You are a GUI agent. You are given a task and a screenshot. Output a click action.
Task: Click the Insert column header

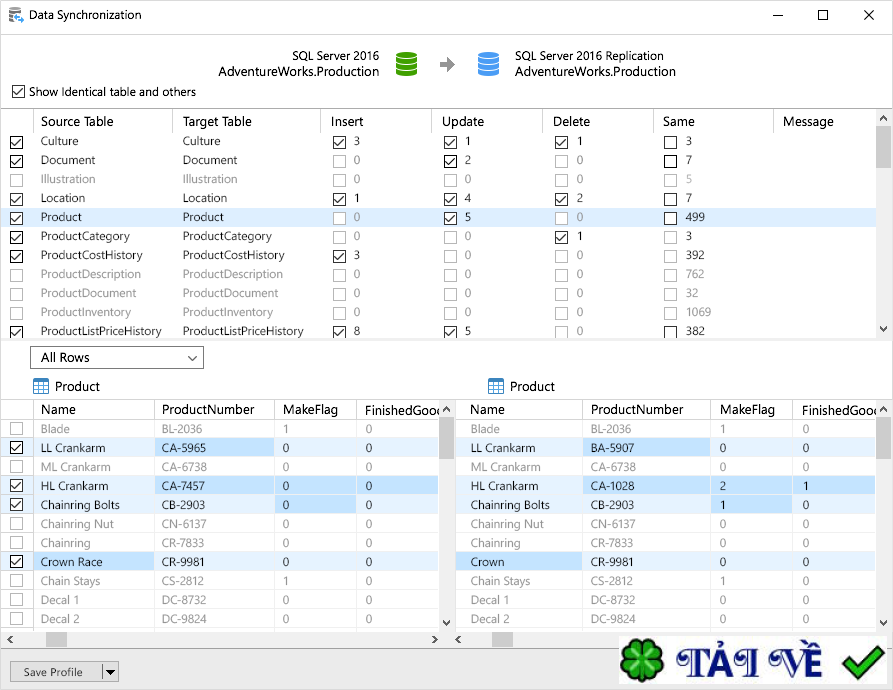[376, 121]
